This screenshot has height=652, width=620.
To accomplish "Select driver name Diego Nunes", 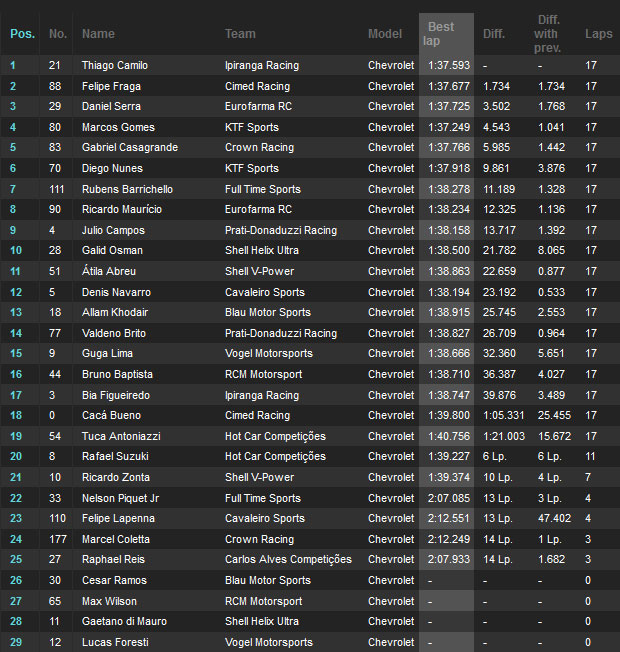I will [x=112, y=168].
